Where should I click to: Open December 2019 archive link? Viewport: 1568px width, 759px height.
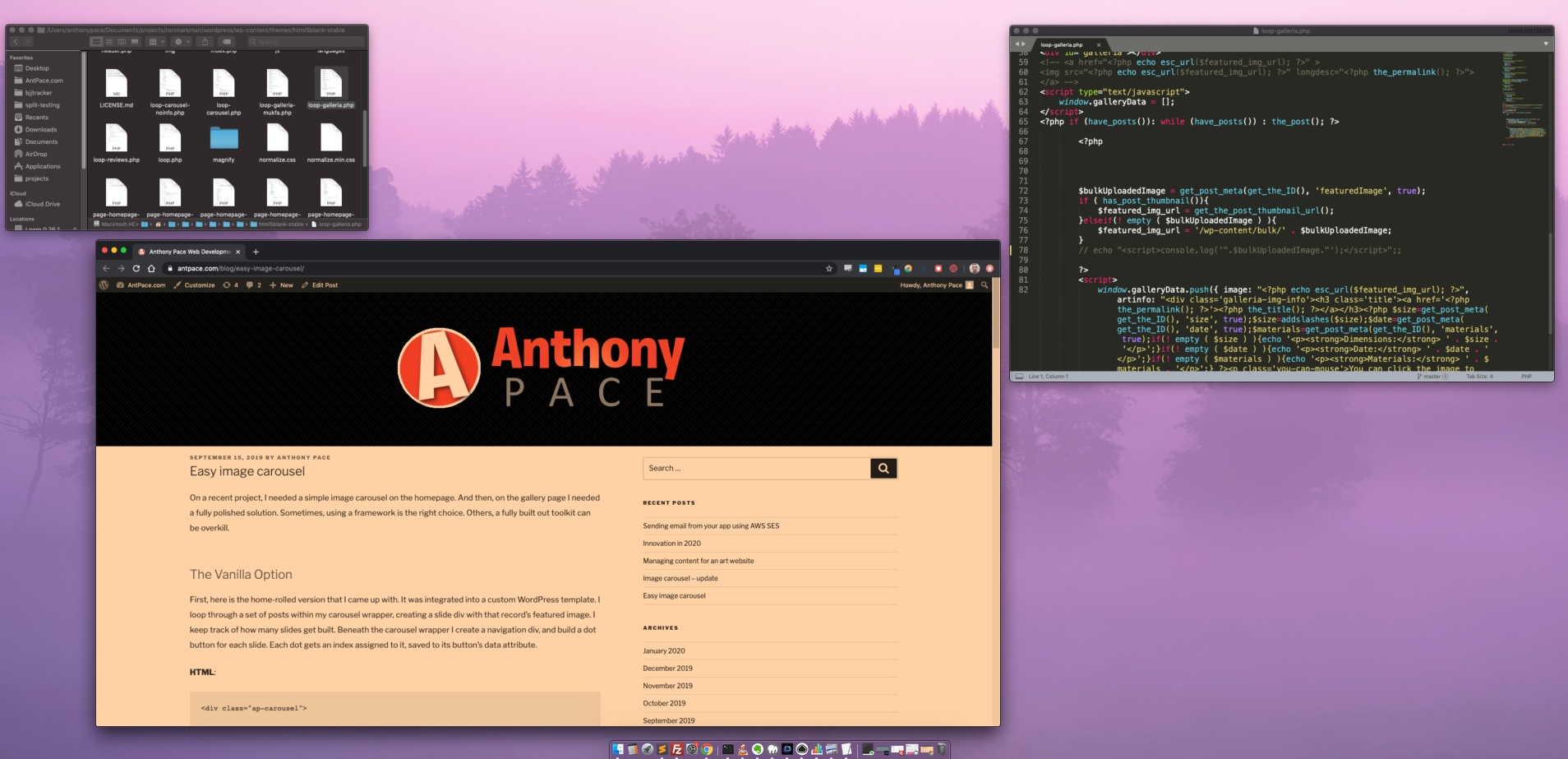coord(667,668)
